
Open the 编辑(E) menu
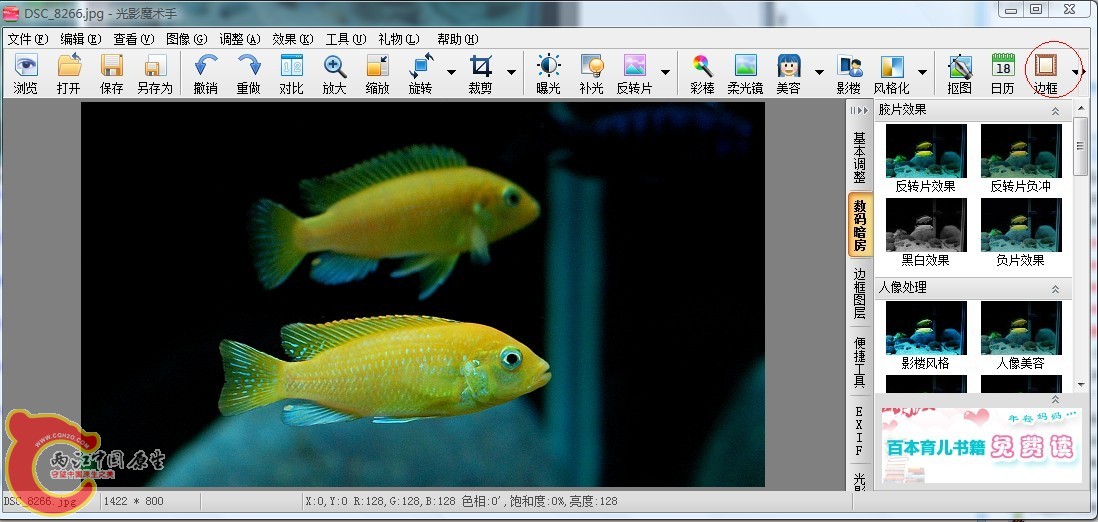(81, 39)
